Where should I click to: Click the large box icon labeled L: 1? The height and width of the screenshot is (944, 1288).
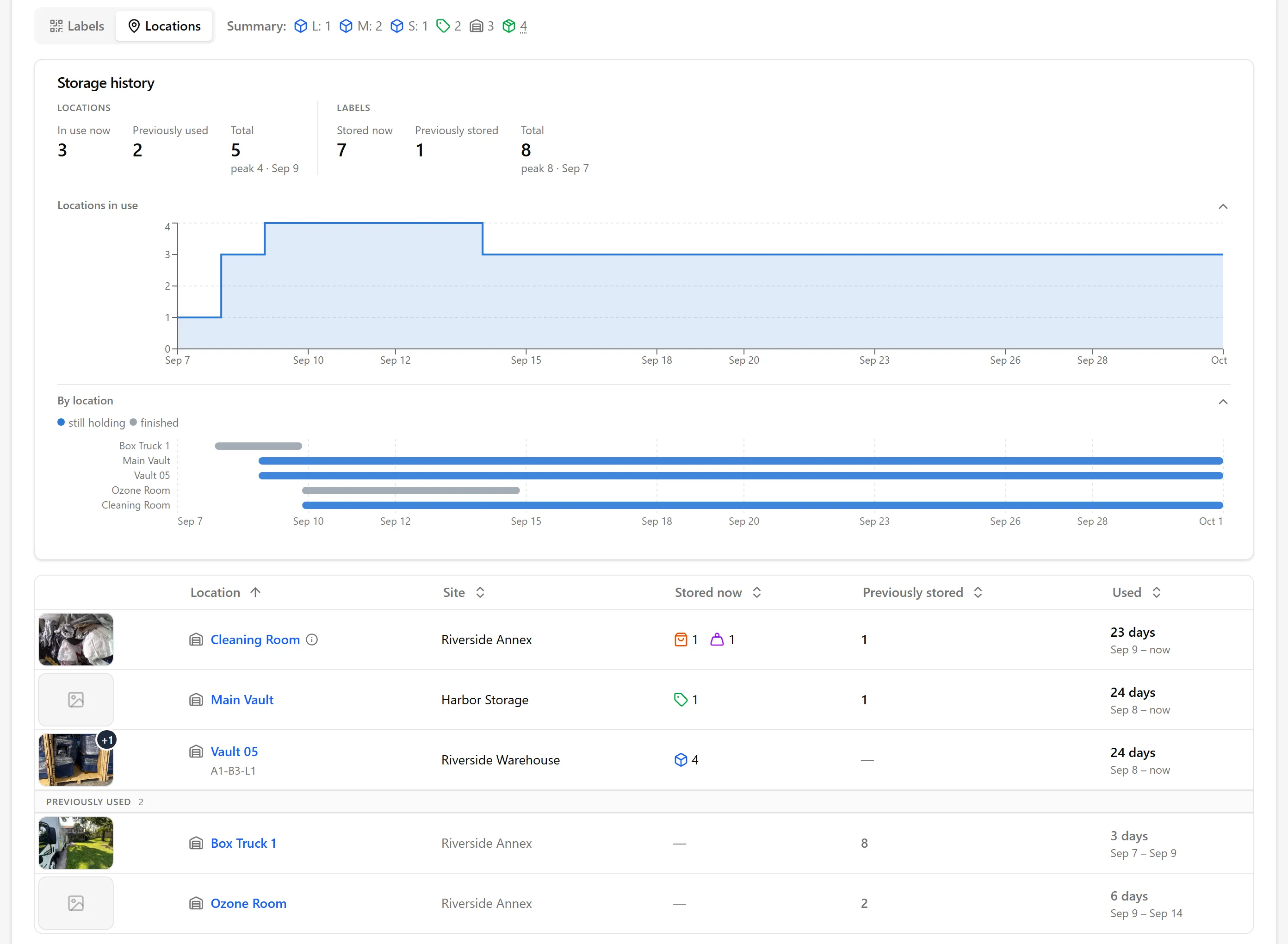(300, 26)
